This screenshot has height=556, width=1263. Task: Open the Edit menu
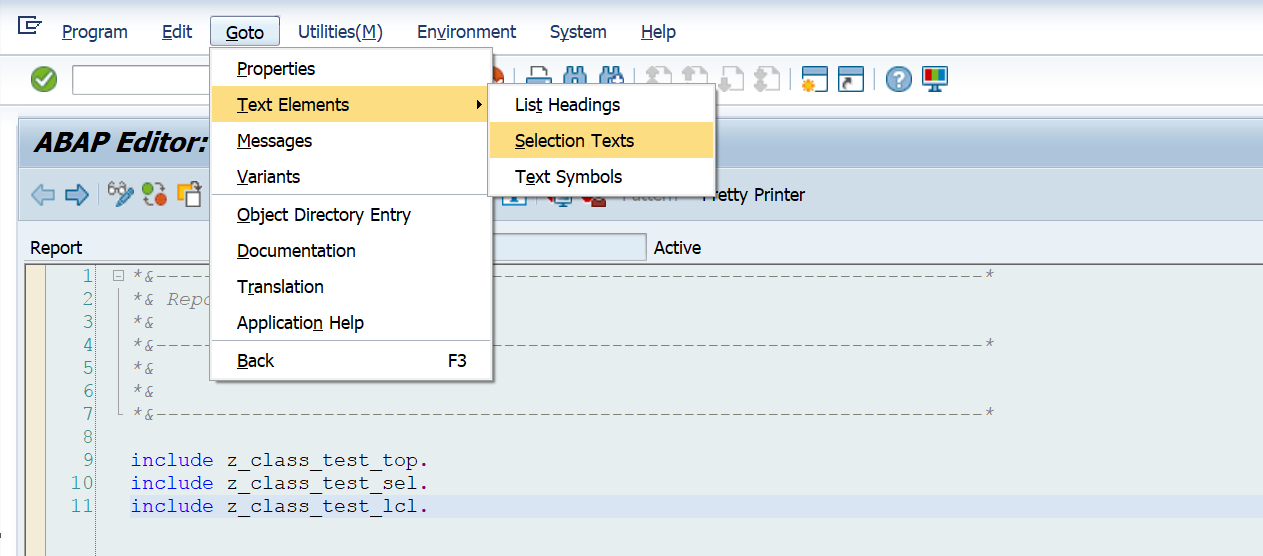click(x=177, y=32)
